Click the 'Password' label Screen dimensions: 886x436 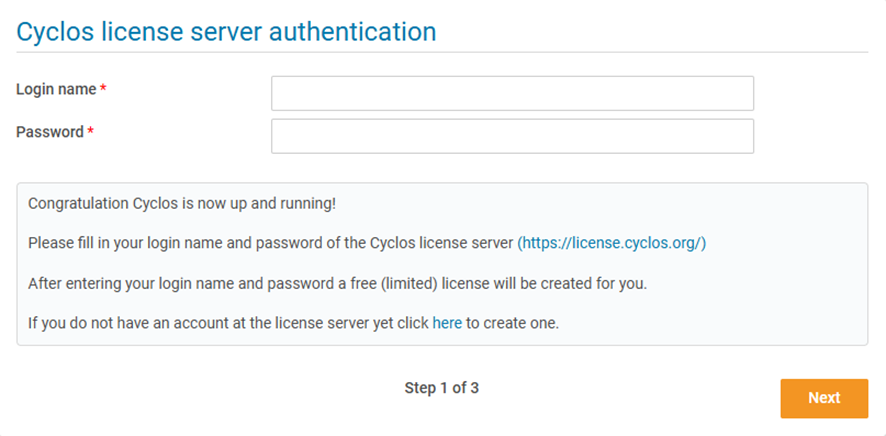50,132
